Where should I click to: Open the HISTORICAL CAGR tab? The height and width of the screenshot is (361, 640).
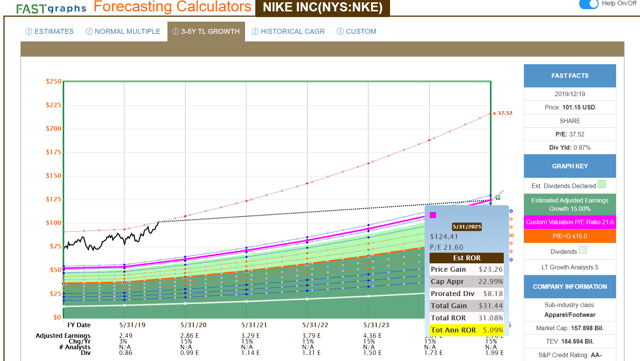pyautogui.click(x=293, y=31)
